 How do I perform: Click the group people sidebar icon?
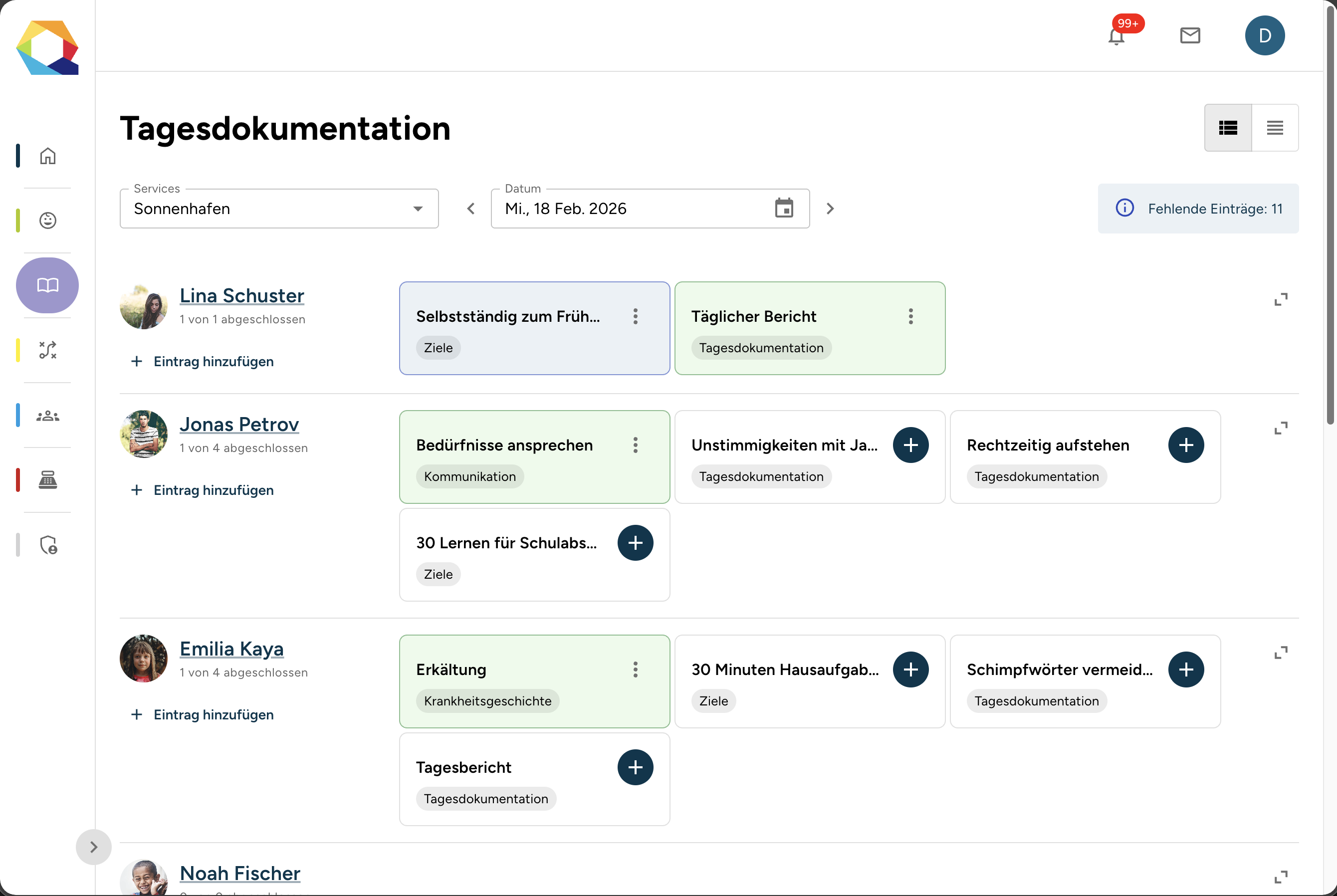coord(47,416)
